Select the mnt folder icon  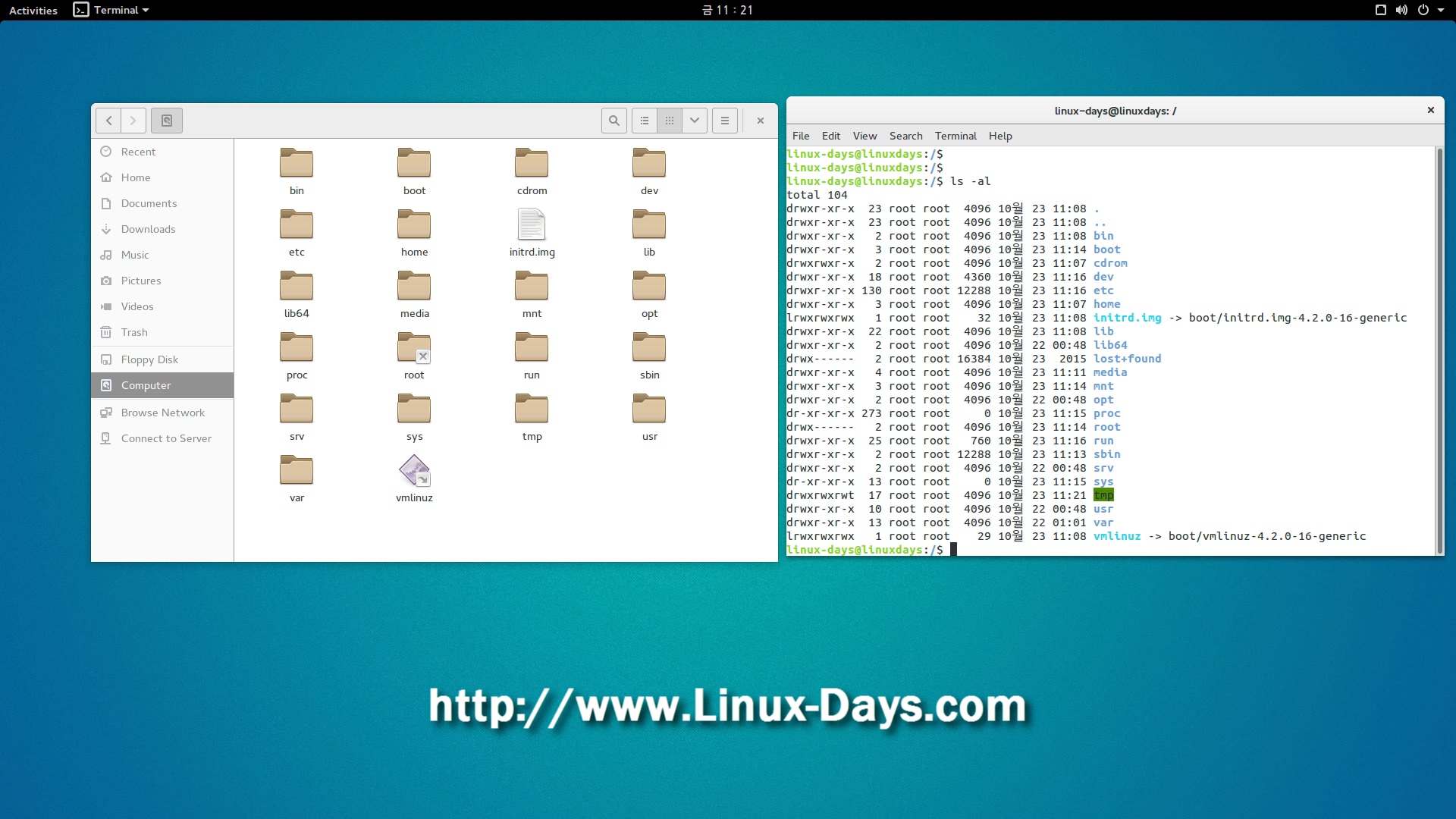[532, 287]
